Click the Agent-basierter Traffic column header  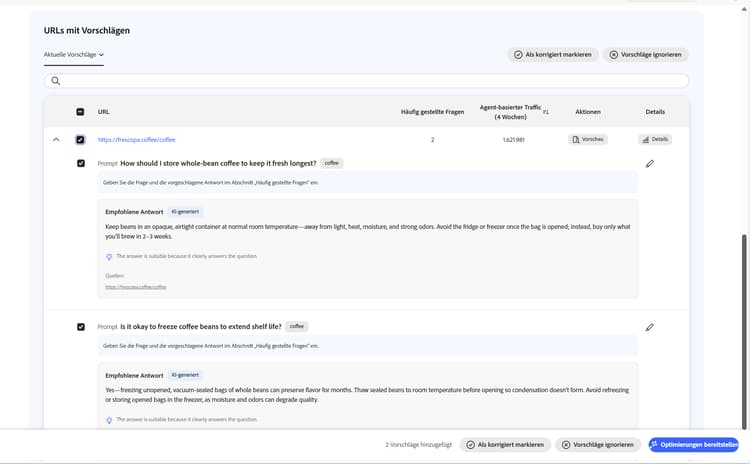pyautogui.click(x=510, y=112)
